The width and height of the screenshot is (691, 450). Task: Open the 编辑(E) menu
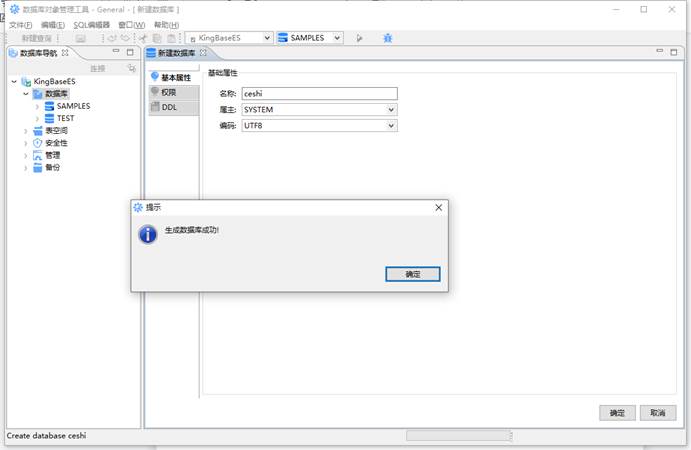(x=53, y=25)
